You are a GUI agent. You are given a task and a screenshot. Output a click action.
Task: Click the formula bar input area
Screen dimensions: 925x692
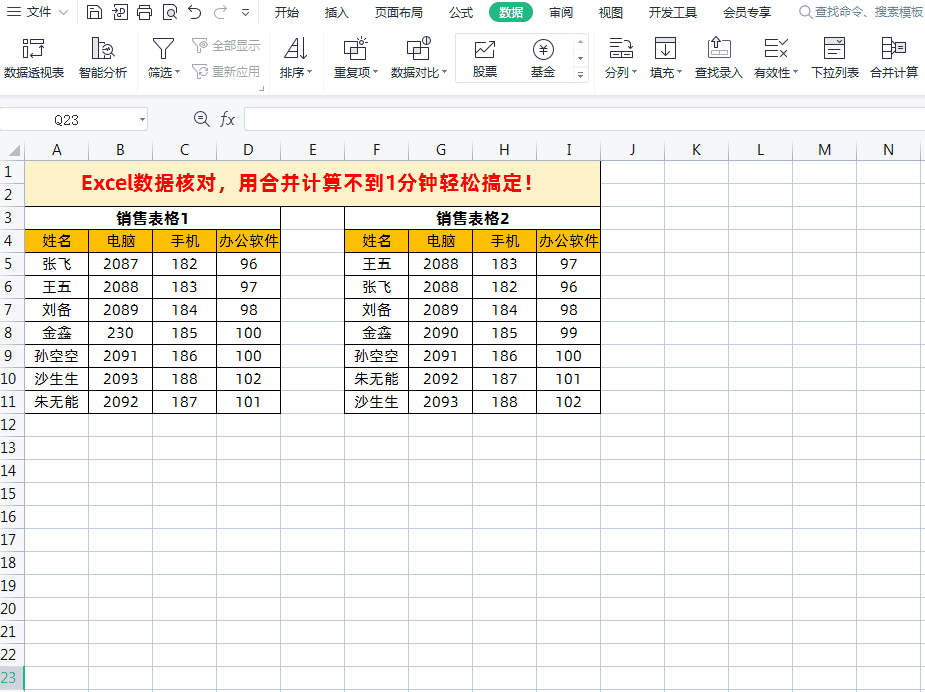coord(584,119)
